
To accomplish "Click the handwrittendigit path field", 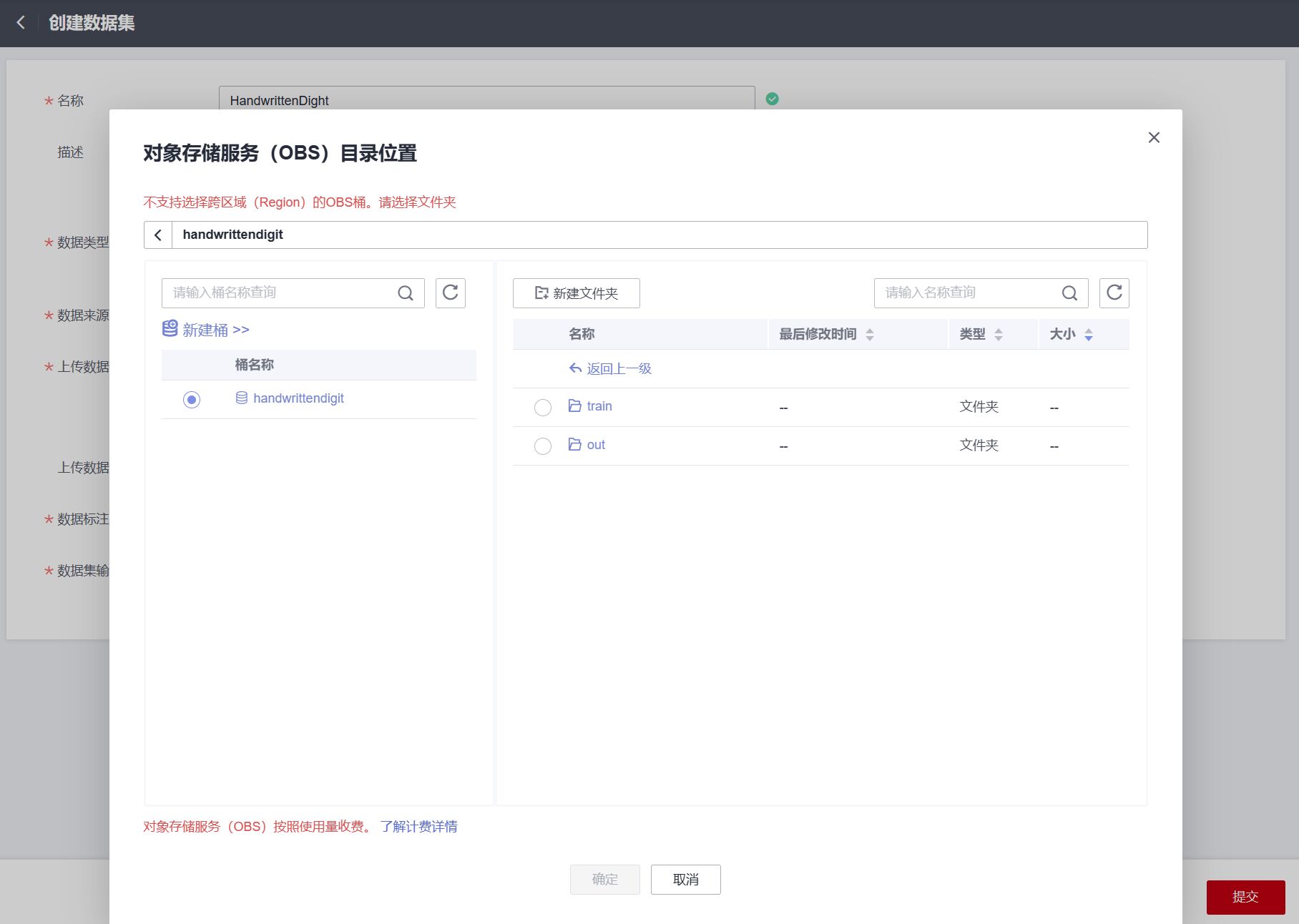I will click(x=660, y=235).
